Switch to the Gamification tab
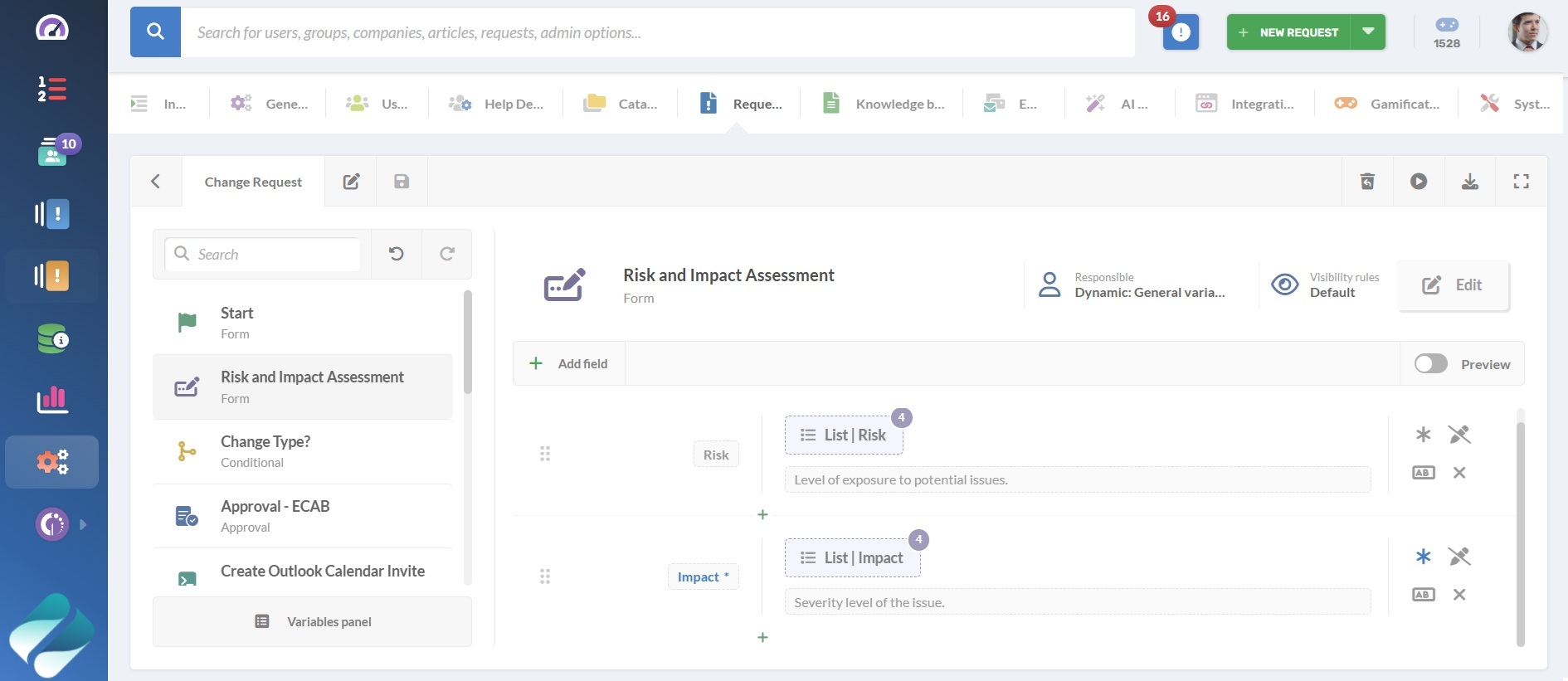This screenshot has width=1568, height=681. pyautogui.click(x=1387, y=104)
